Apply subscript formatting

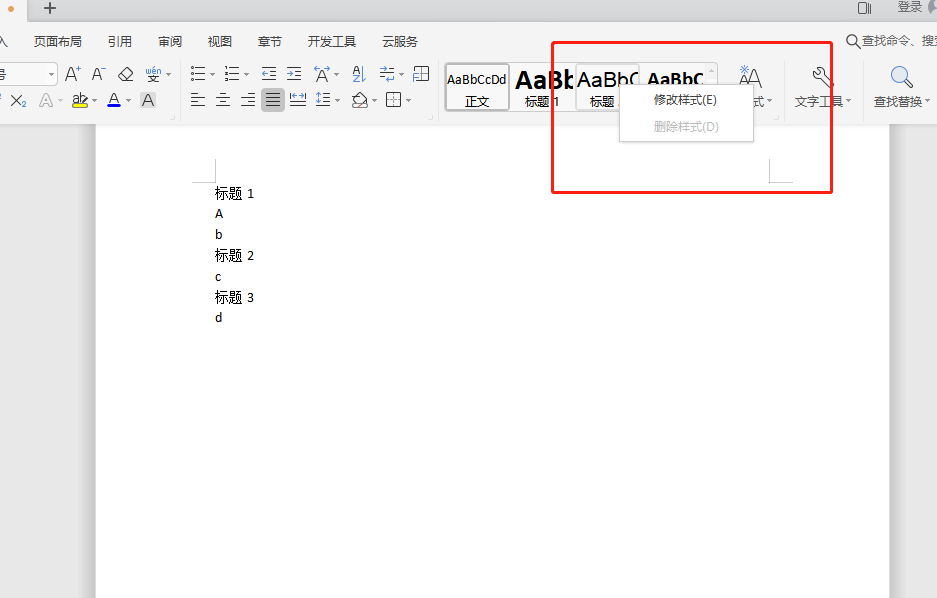tap(20, 100)
